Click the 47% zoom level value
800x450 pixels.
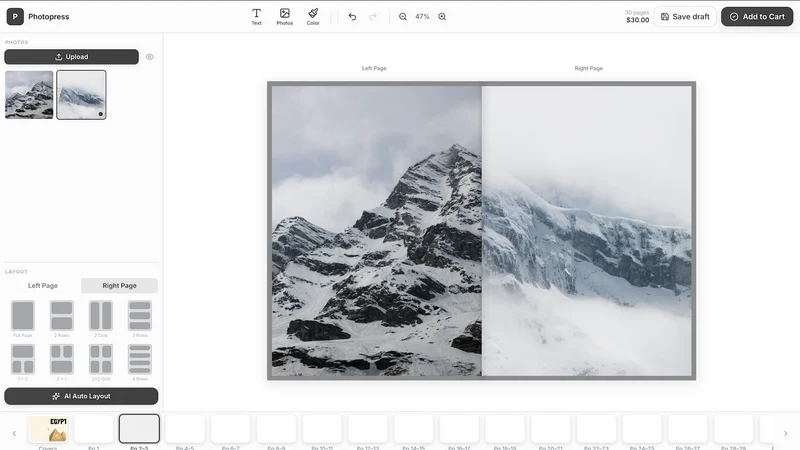(422, 17)
